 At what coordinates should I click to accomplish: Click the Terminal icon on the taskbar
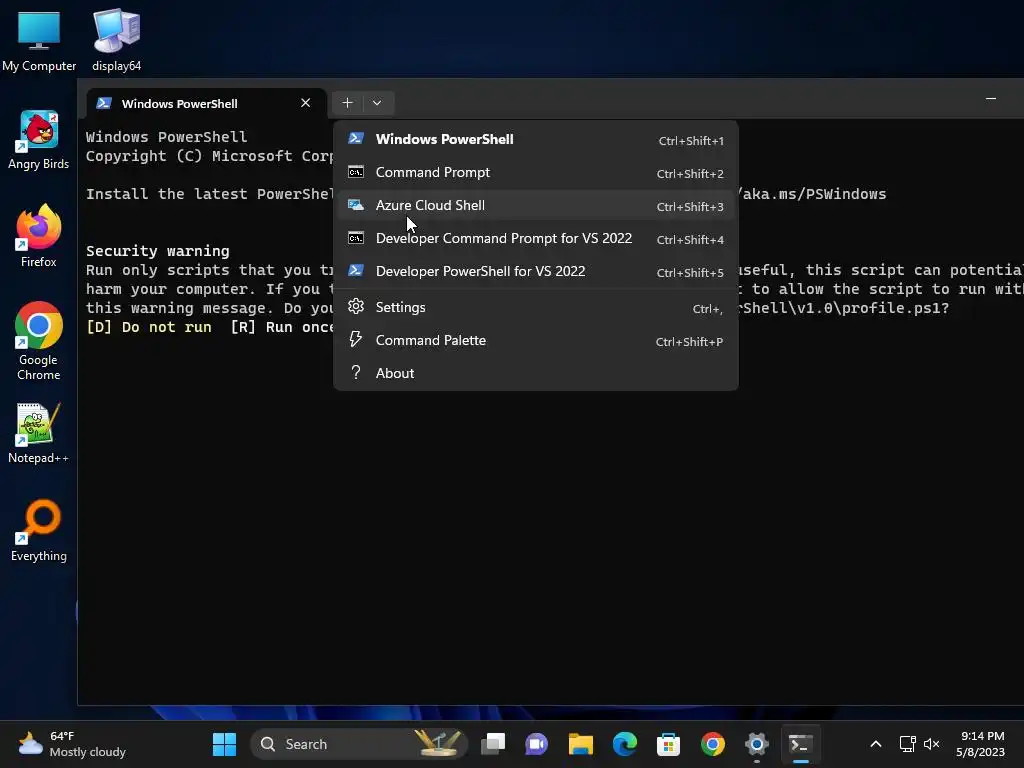point(801,744)
